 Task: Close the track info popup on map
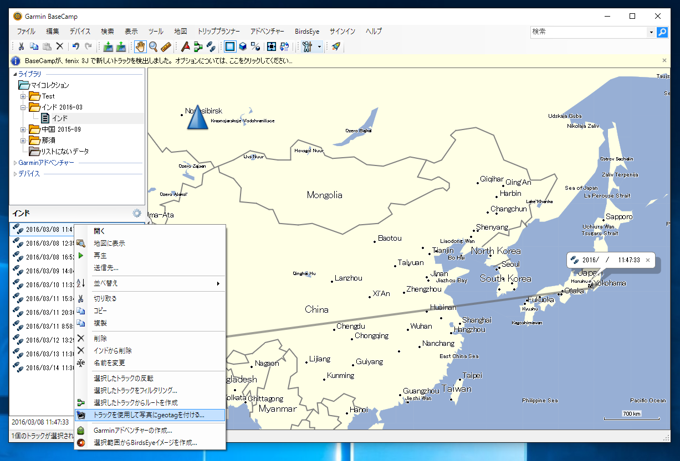click(x=648, y=260)
